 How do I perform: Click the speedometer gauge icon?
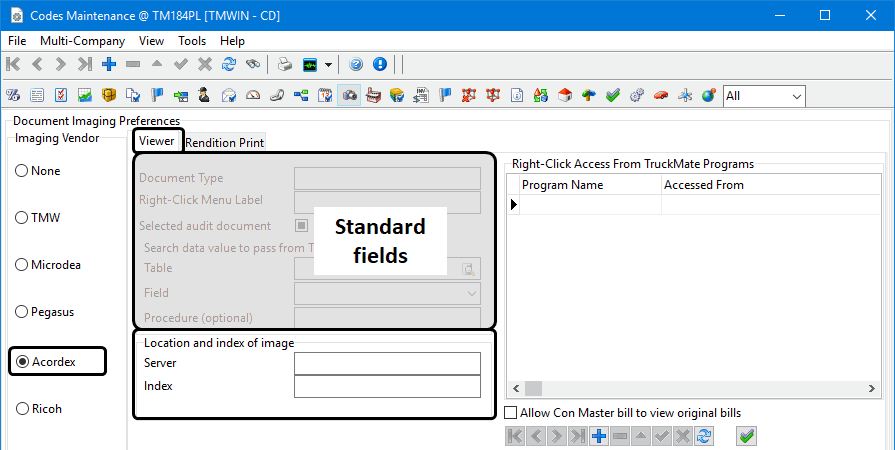[x=253, y=95]
